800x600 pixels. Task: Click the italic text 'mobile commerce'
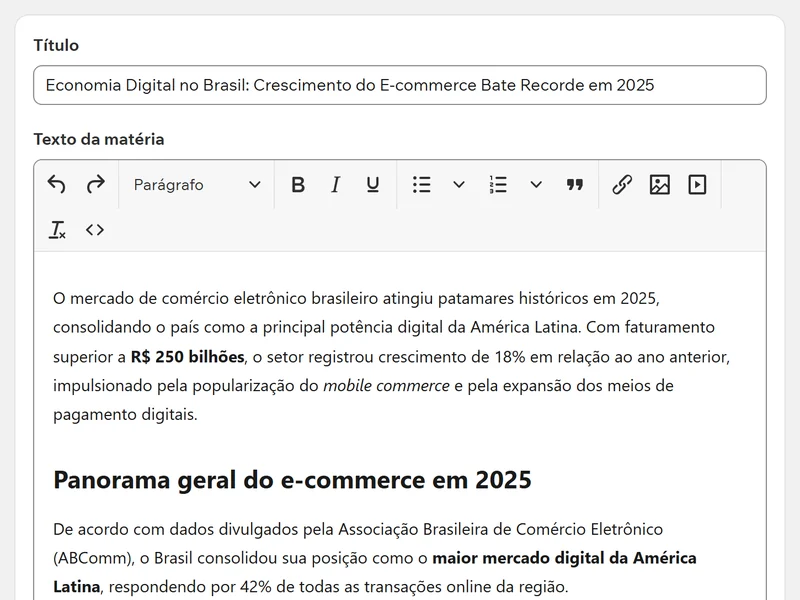[386, 386]
